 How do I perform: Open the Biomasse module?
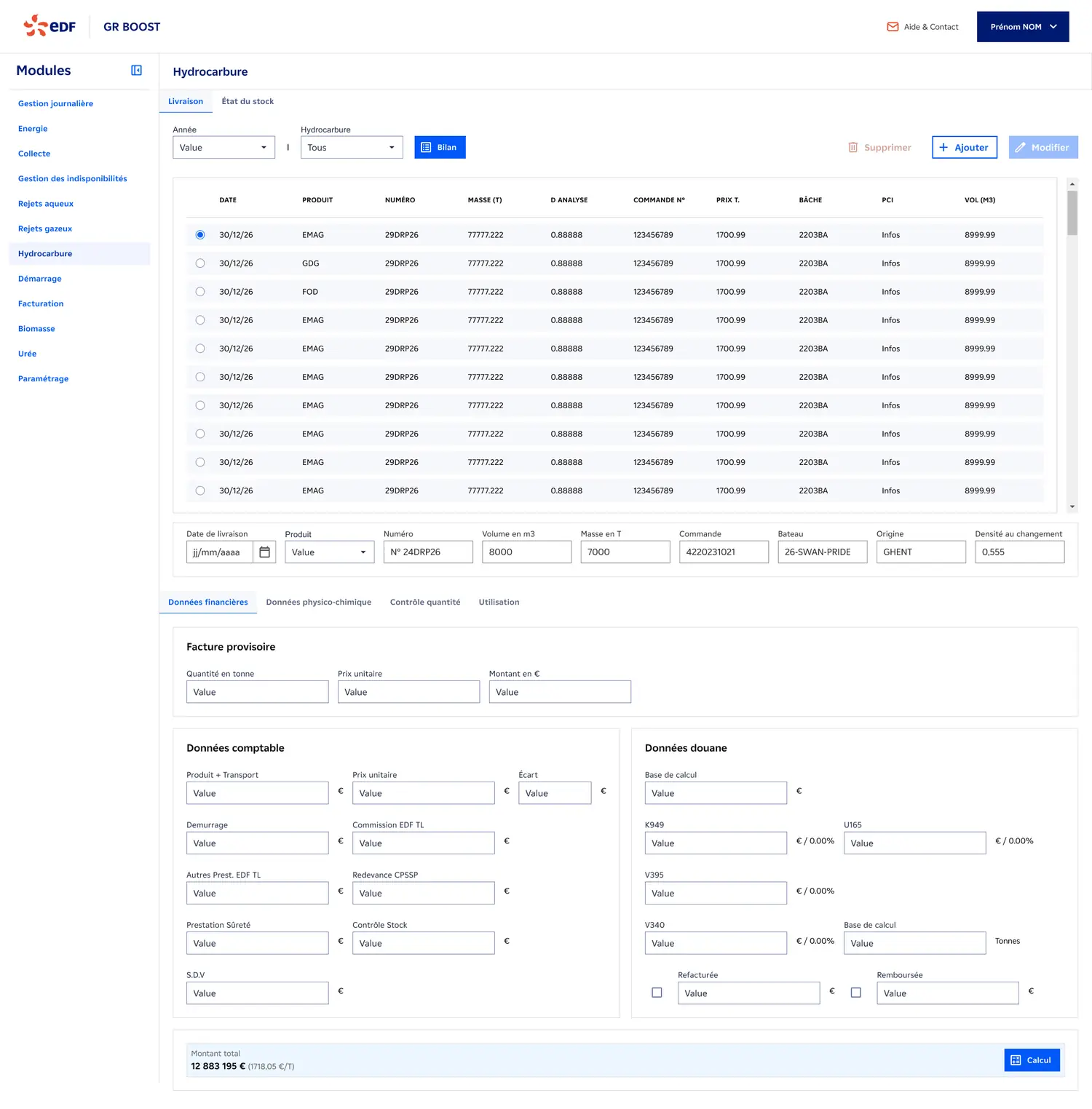point(36,329)
